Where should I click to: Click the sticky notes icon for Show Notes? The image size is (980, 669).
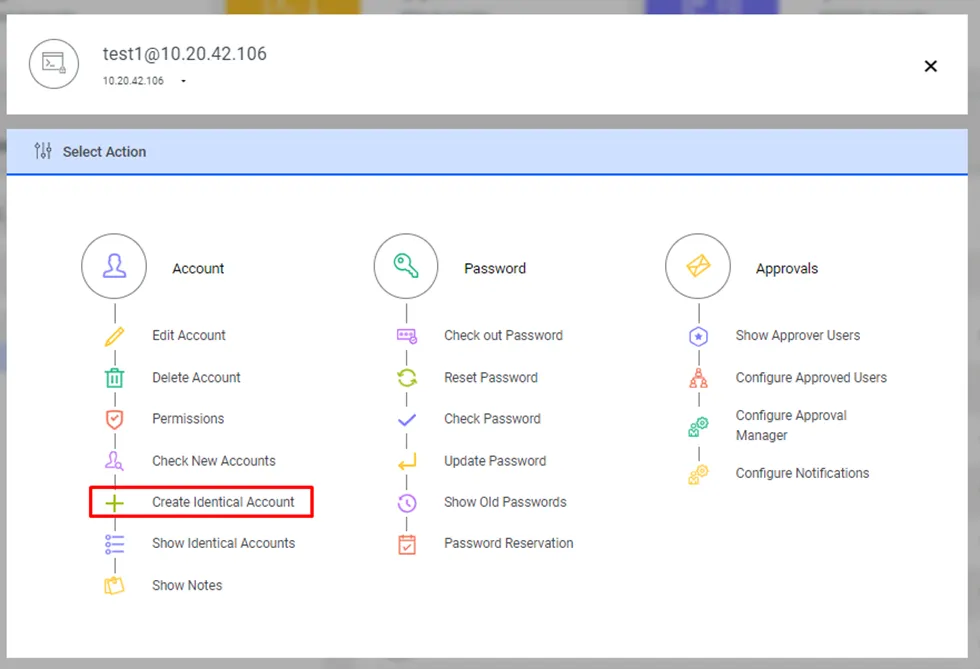click(x=114, y=586)
